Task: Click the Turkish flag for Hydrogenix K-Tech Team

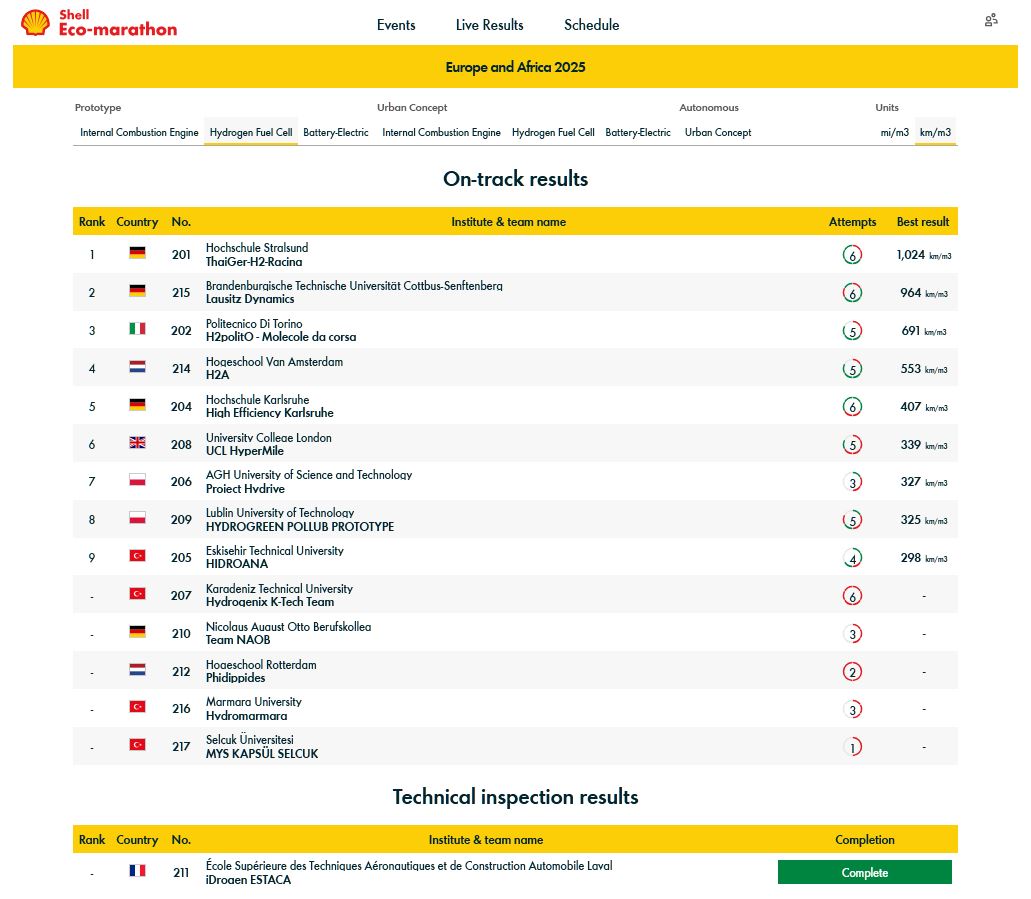Action: (x=137, y=595)
